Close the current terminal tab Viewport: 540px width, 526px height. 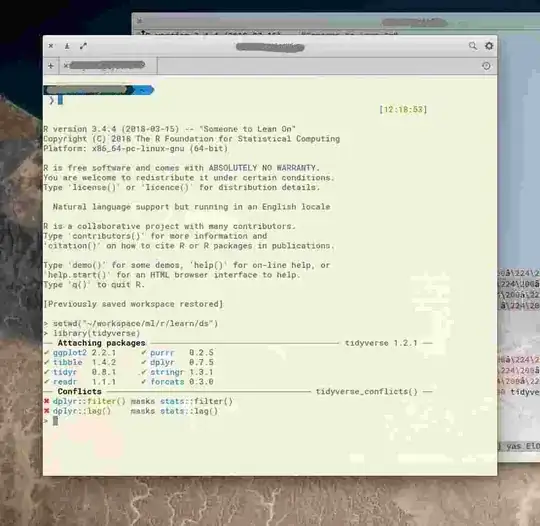(65, 65)
